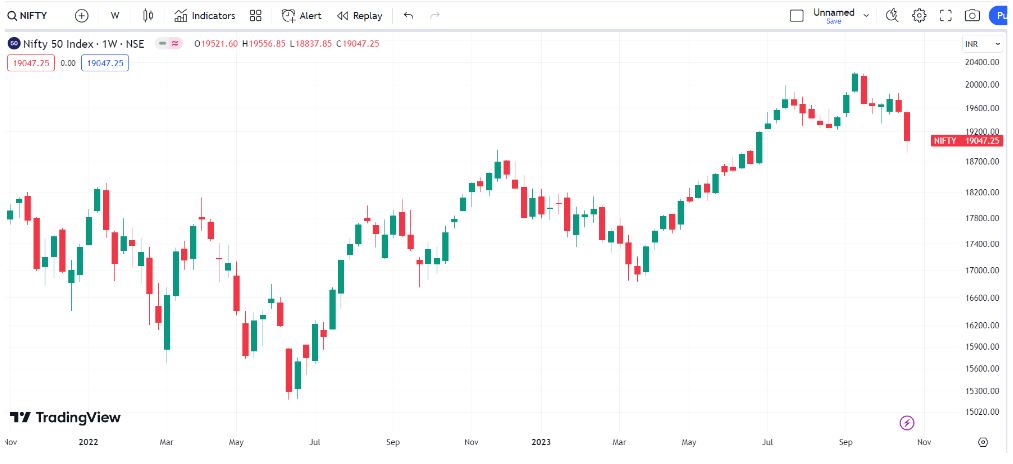Click the high value H19556.85
Viewport: 1013px width, 464px height.
pos(264,43)
